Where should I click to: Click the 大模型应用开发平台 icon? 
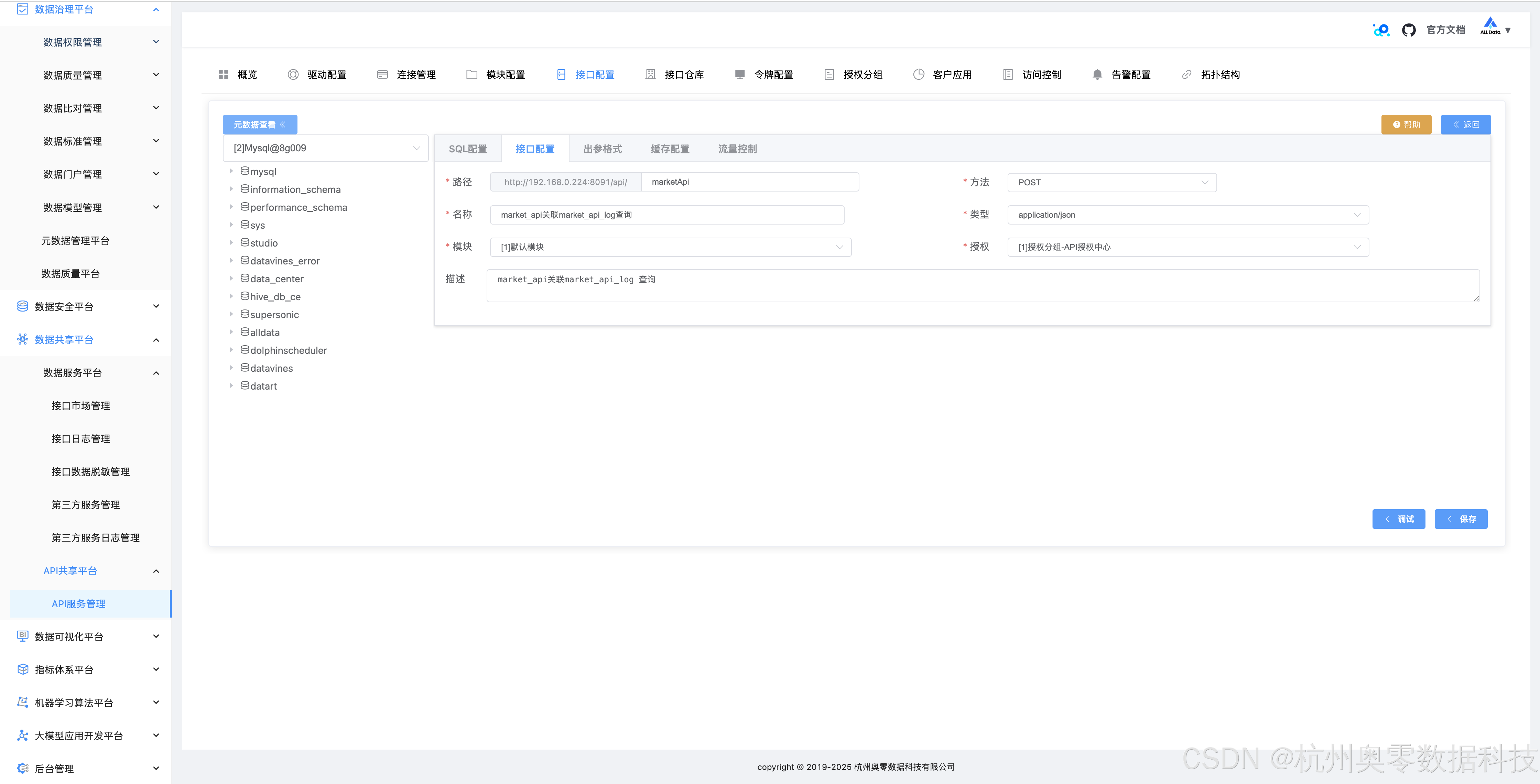coord(23,736)
